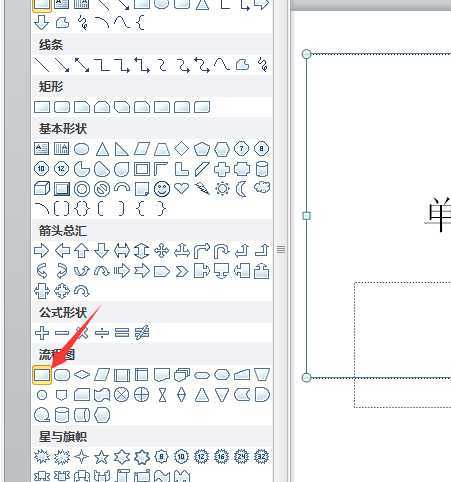Select the Plus sign equation shape
The width and height of the screenshot is (451, 482).
click(42, 333)
